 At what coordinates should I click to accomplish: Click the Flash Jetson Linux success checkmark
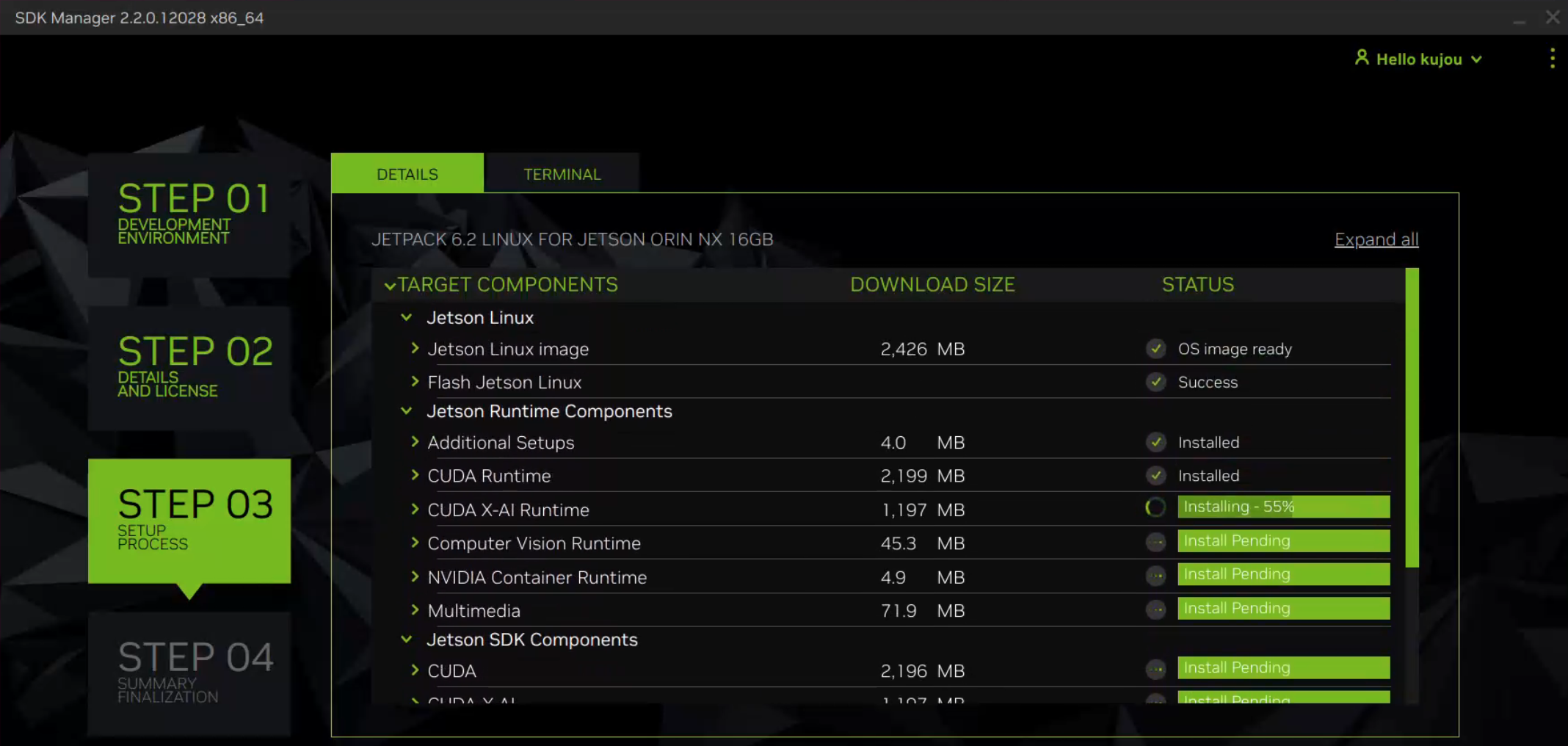point(1156,382)
